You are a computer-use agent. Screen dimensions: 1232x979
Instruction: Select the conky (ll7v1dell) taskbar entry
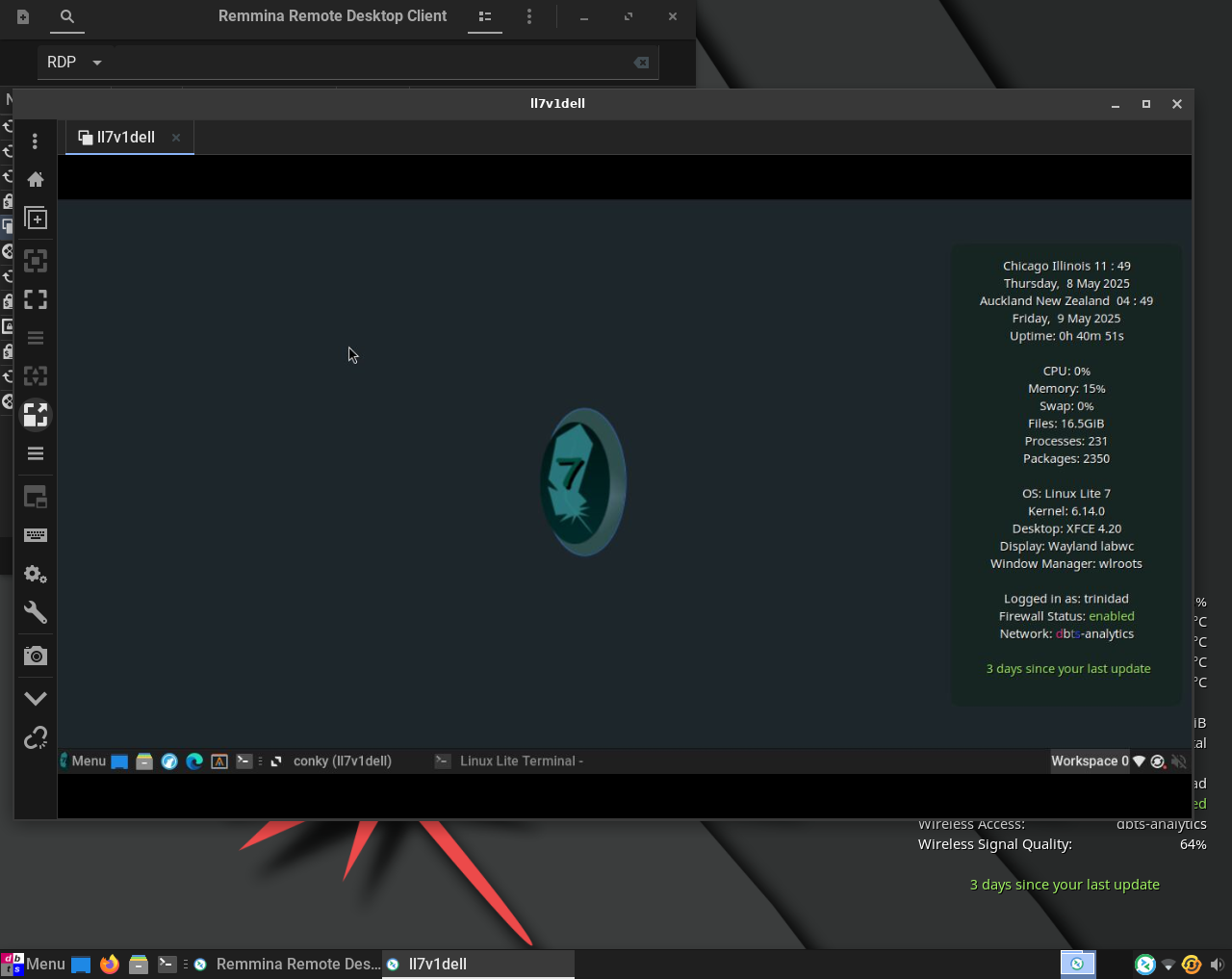point(332,760)
